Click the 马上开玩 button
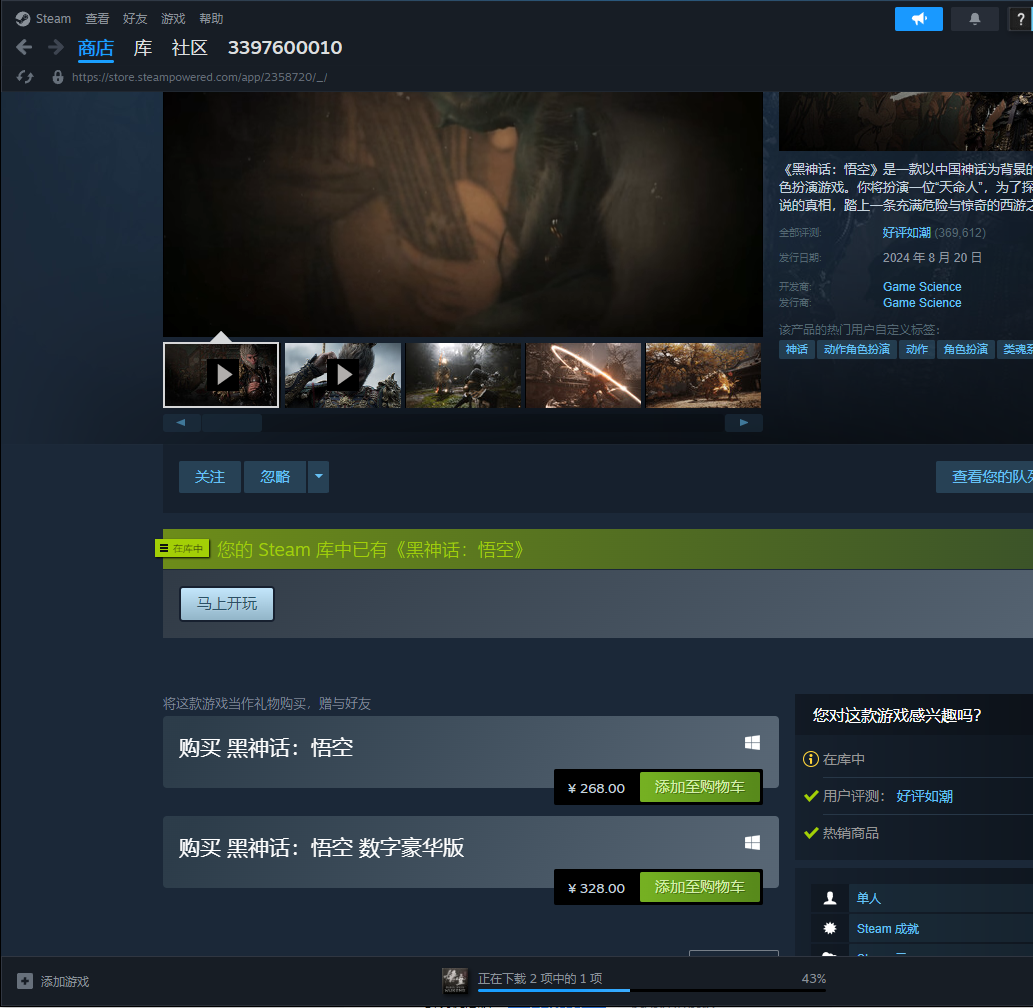Screen dimensions: 1033x1008 [x=227, y=603]
